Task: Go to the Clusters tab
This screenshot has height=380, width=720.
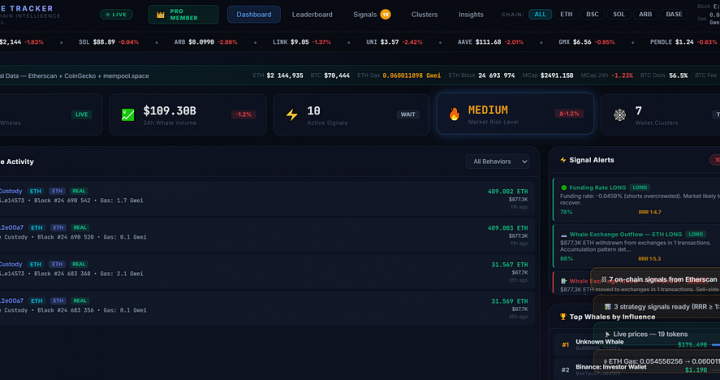Action: (424, 15)
